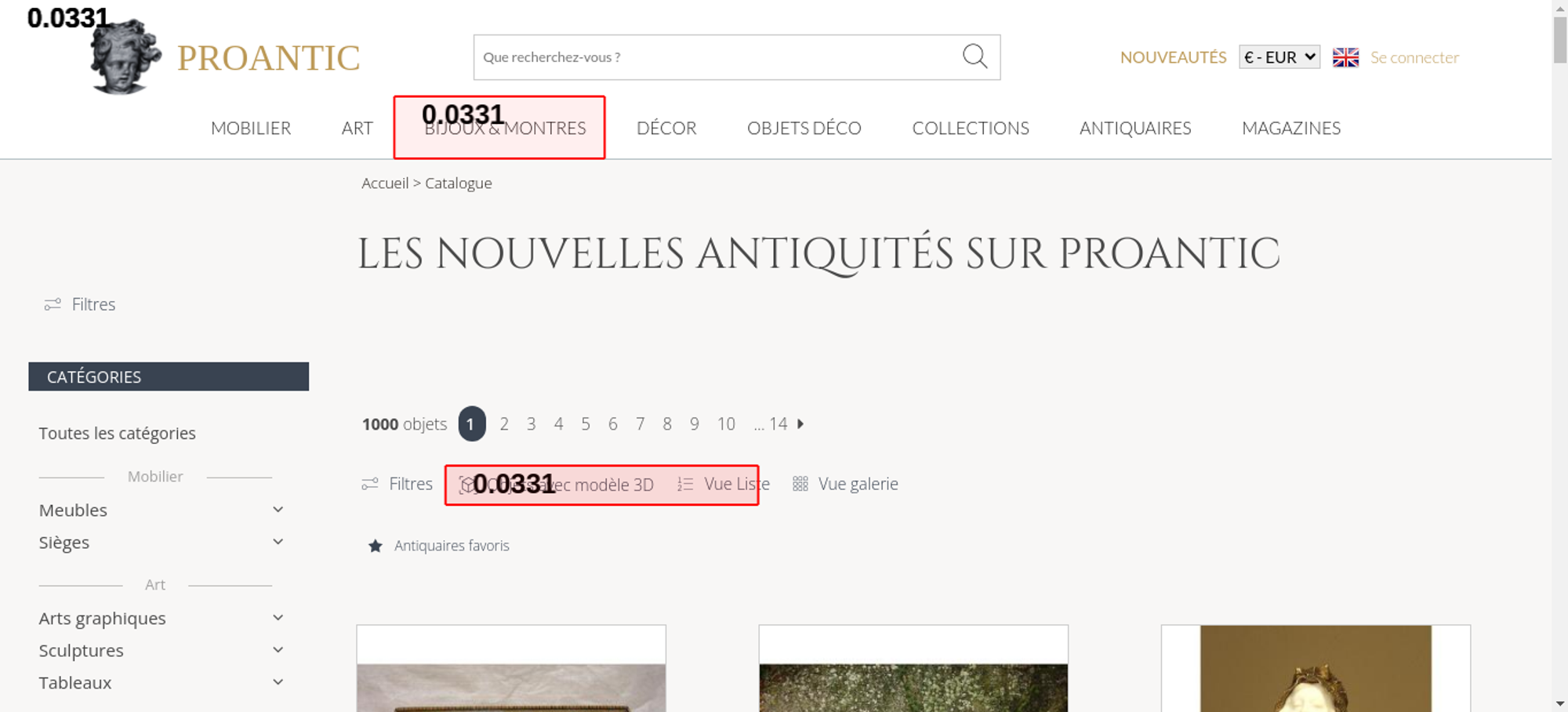This screenshot has width=1568, height=712.
Task: Expand the Arts graphiques category
Action: (278, 618)
